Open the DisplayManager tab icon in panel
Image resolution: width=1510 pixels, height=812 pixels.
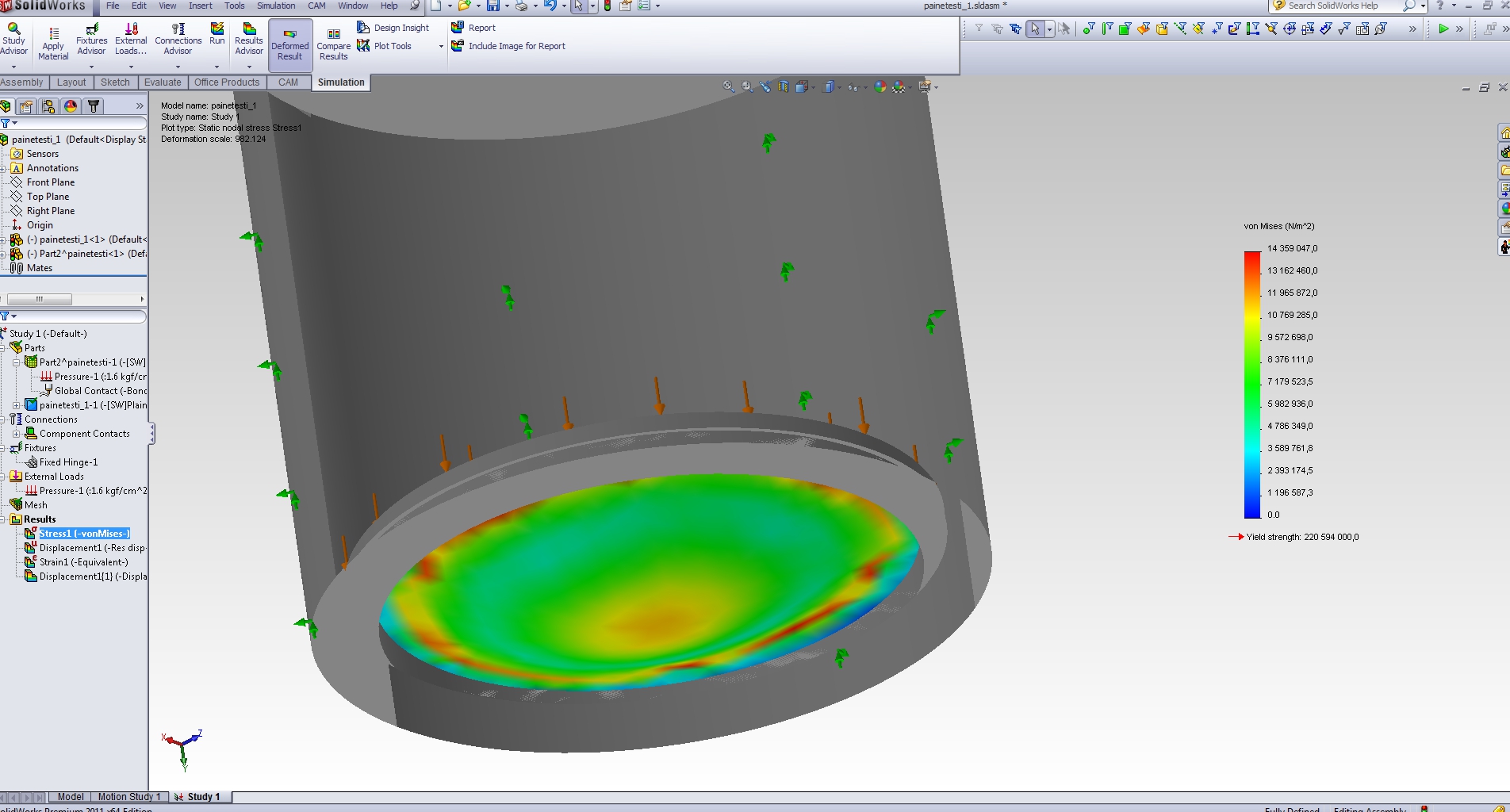[x=71, y=106]
